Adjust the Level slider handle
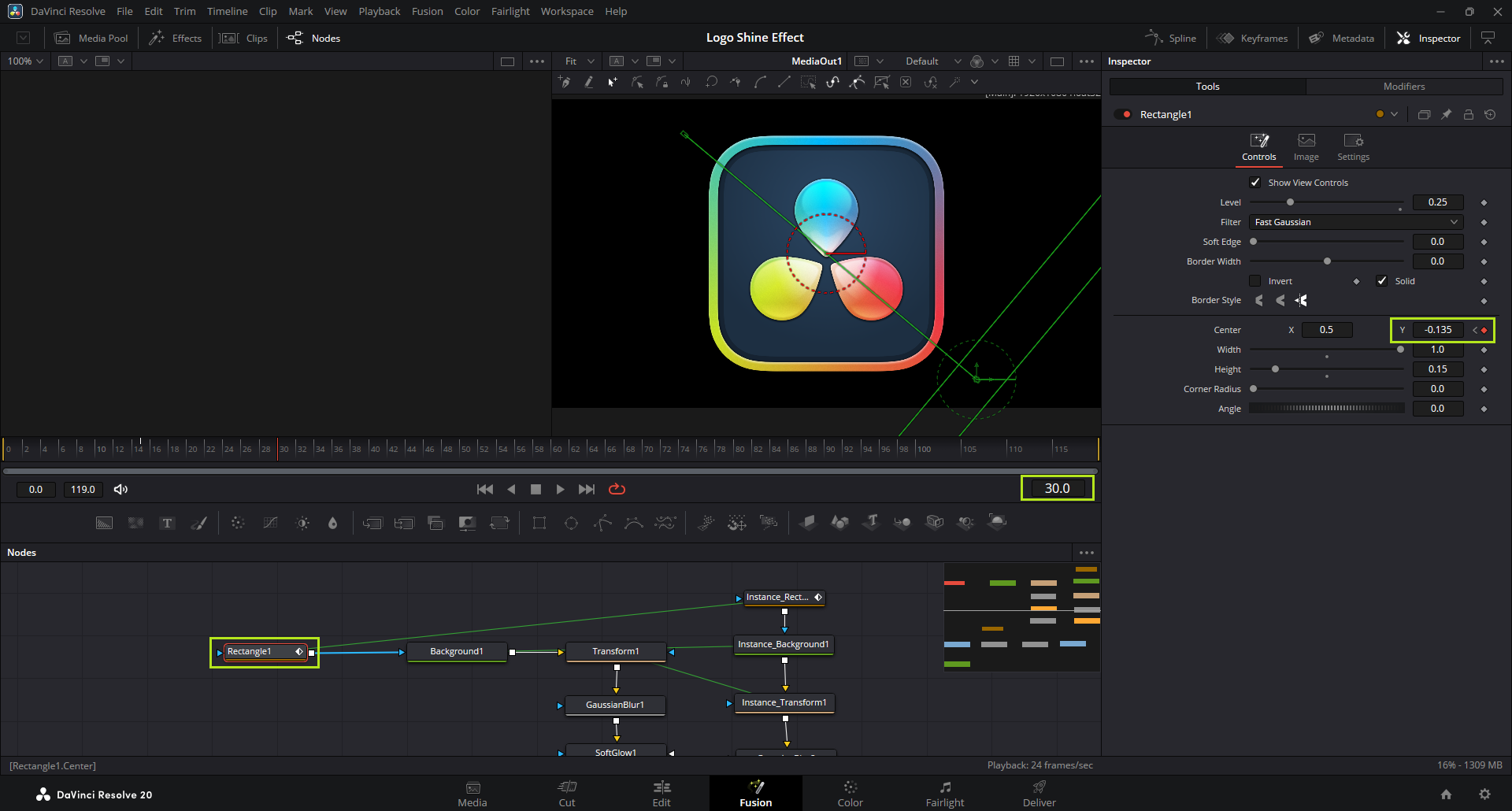The image size is (1512, 811). pyautogui.click(x=1290, y=202)
